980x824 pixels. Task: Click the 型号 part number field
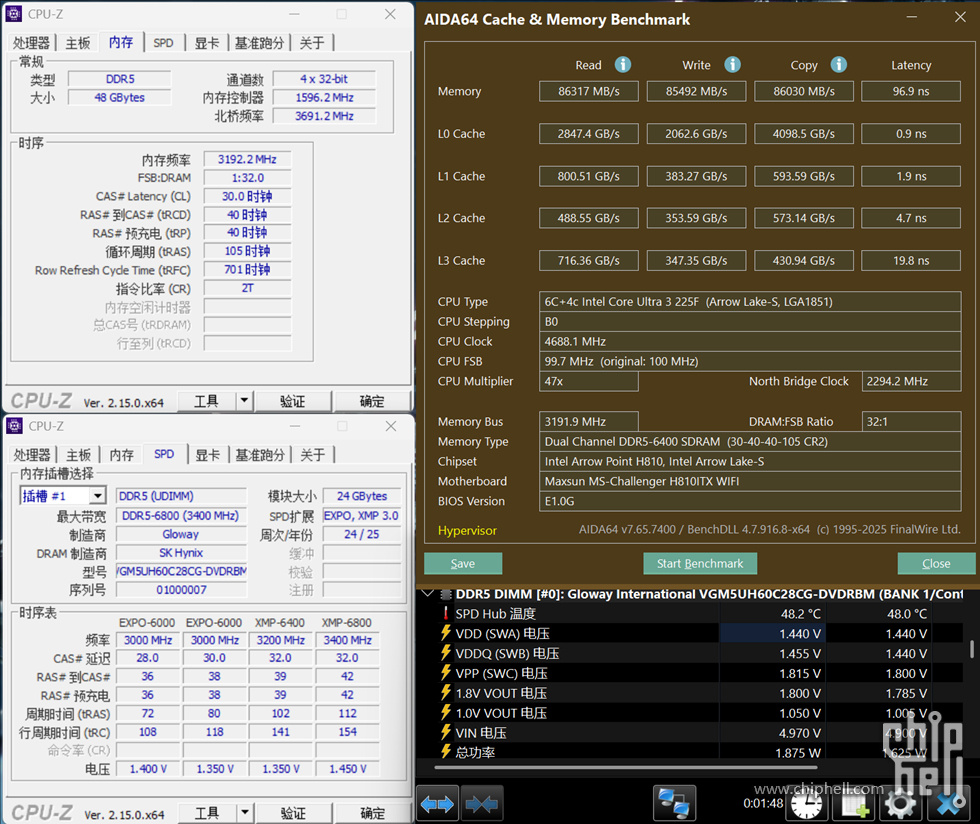[x=181, y=571]
